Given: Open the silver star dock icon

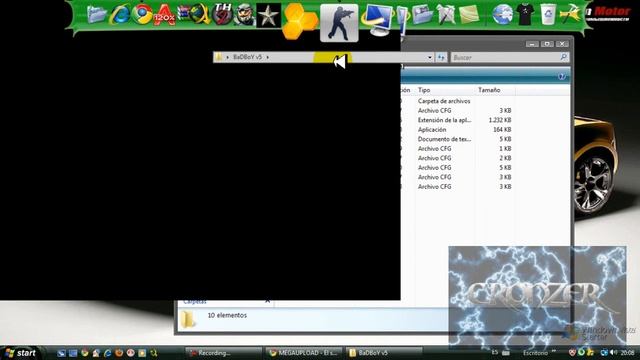Looking at the screenshot, I should [269, 16].
